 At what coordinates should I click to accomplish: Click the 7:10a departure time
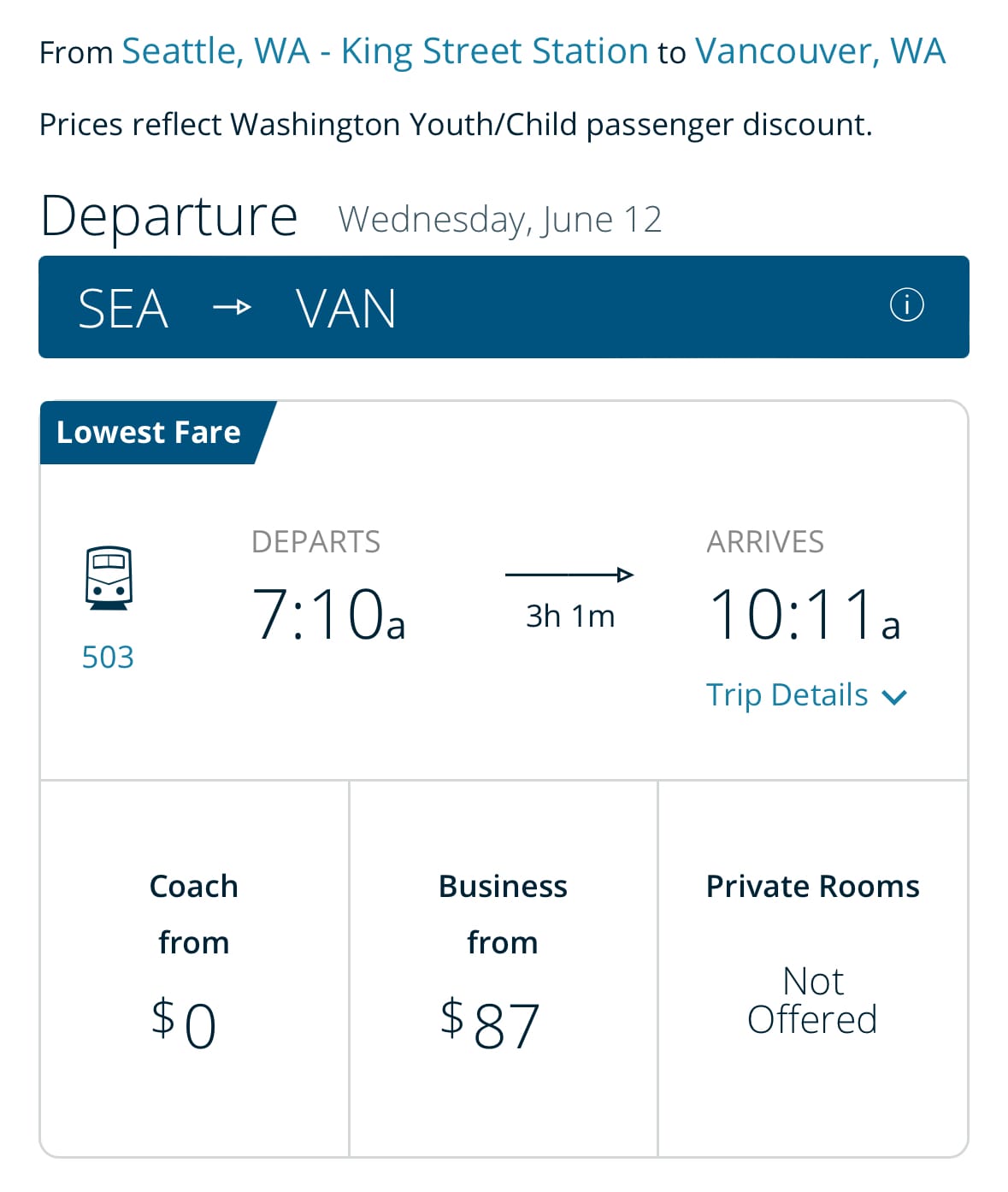(328, 614)
